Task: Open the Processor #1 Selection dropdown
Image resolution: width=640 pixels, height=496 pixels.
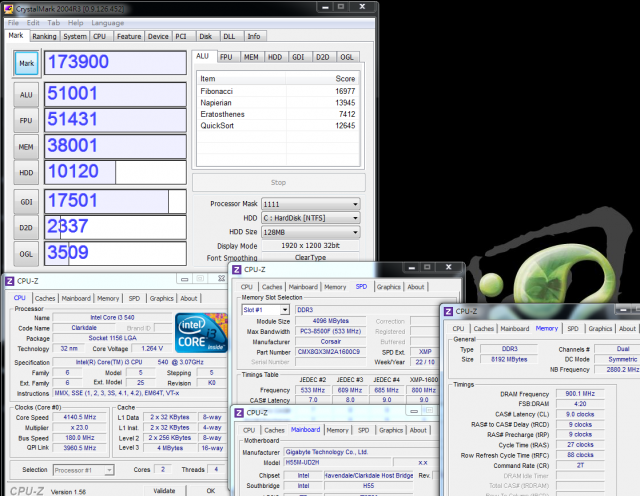Action: click(83, 470)
